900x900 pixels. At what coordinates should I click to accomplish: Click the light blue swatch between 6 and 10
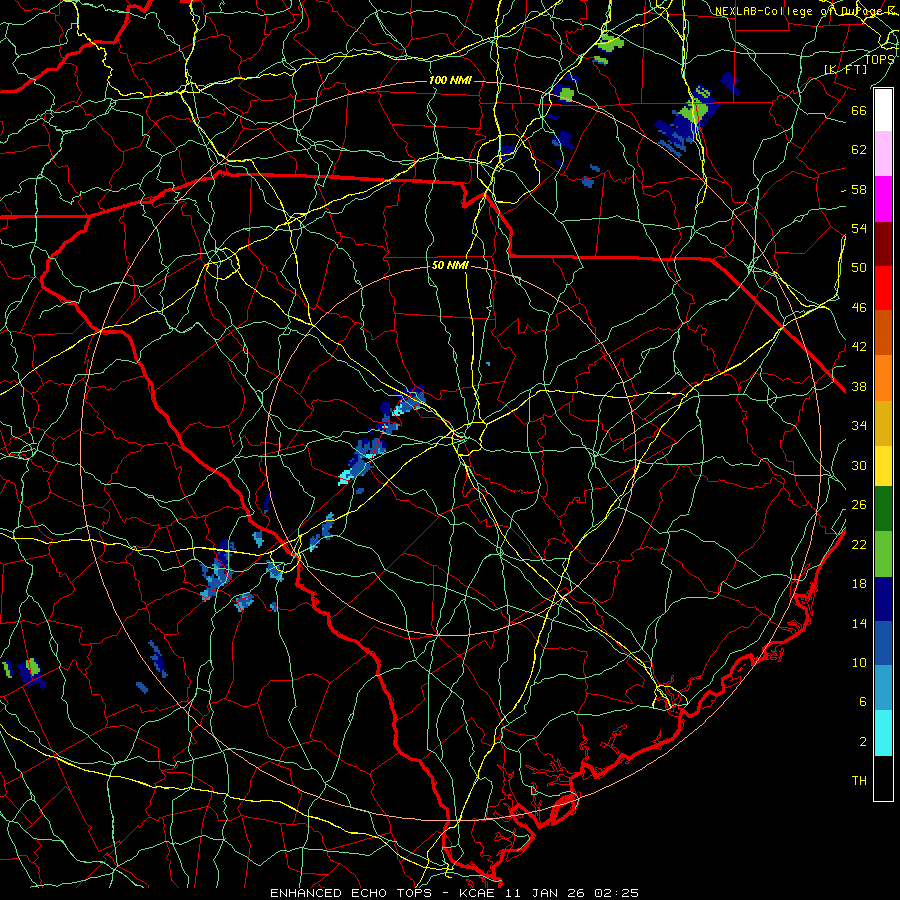(883, 687)
